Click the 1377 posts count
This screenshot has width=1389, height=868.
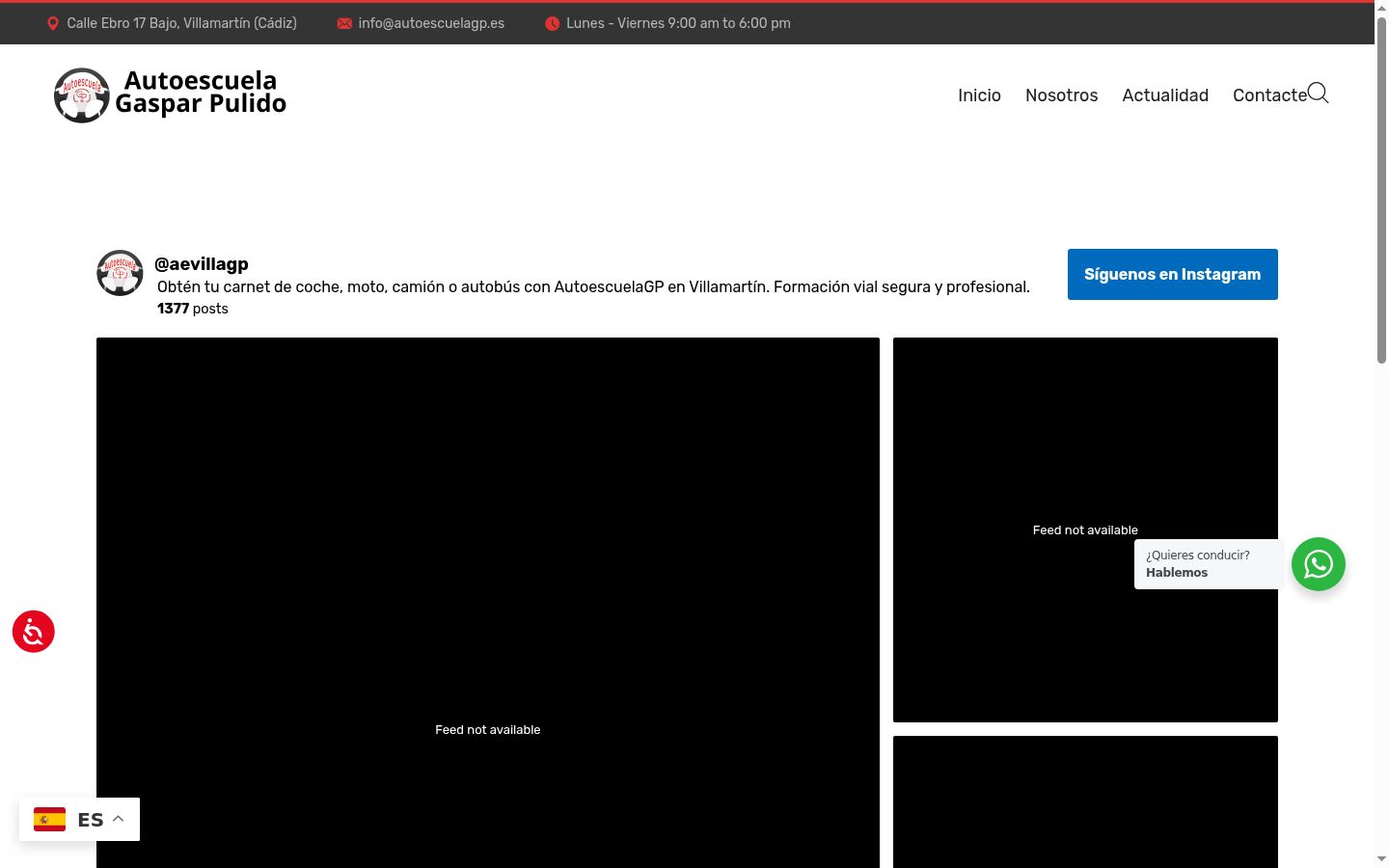(193, 309)
